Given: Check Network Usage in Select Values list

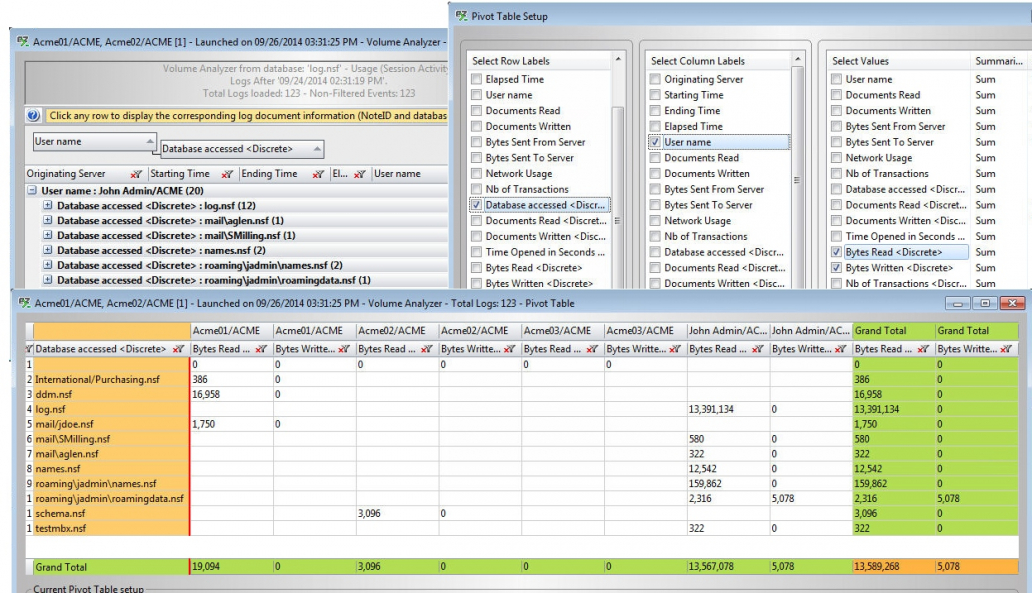Looking at the screenshot, I should click(x=836, y=158).
